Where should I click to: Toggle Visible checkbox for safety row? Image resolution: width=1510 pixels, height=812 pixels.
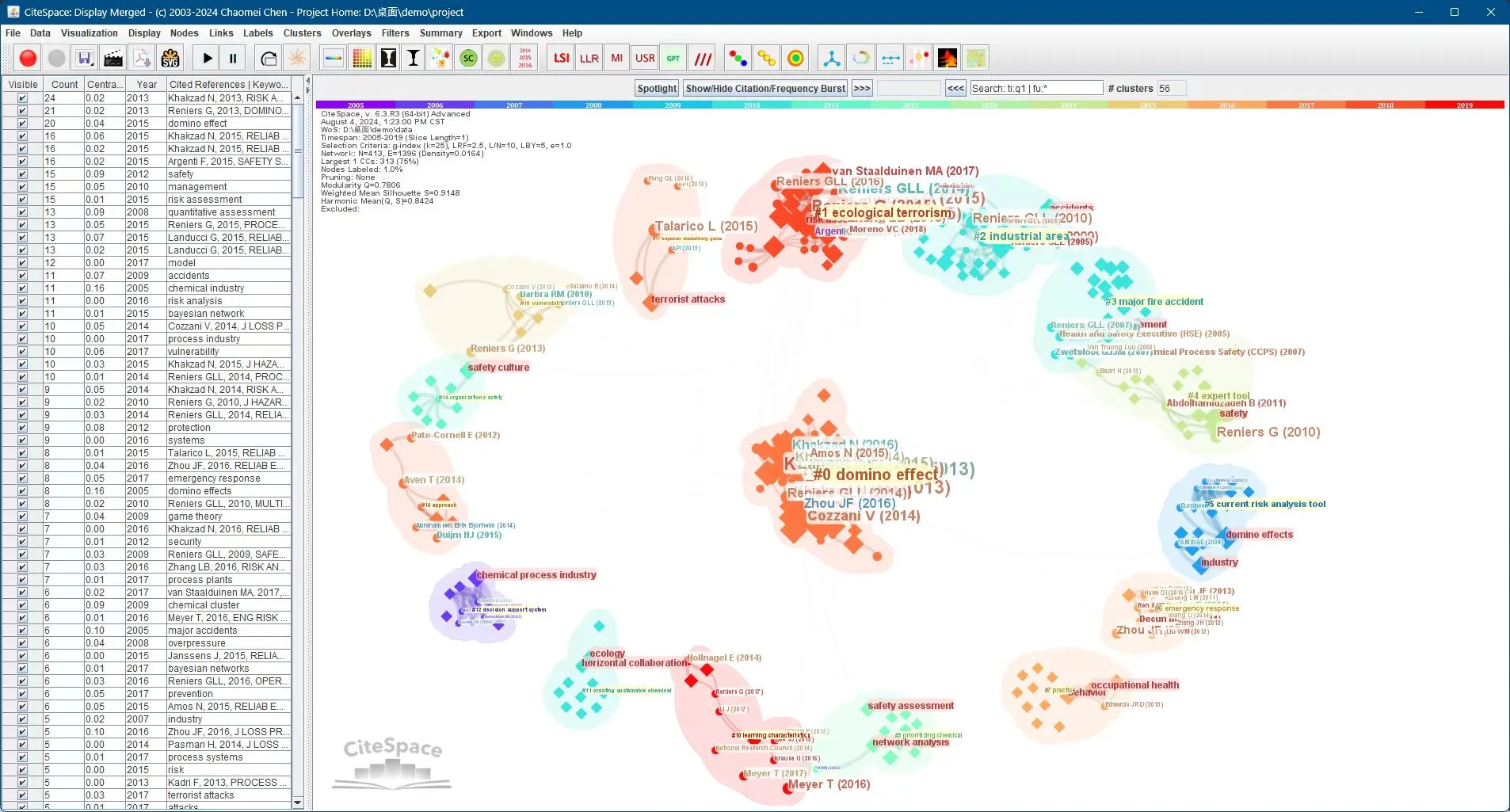click(x=22, y=174)
